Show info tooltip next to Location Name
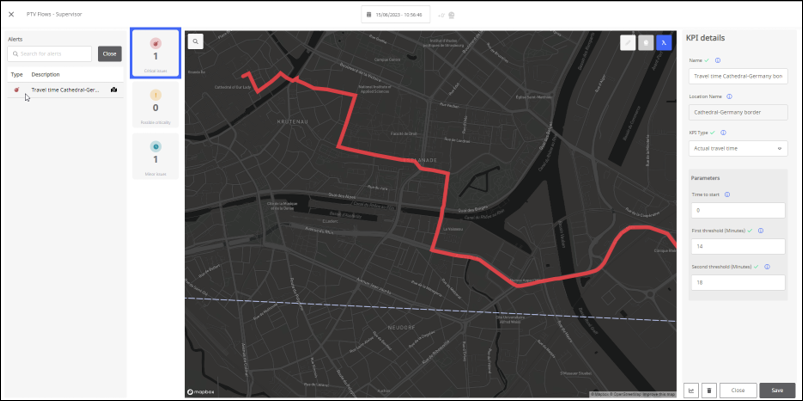The width and height of the screenshot is (803, 401). (729, 96)
